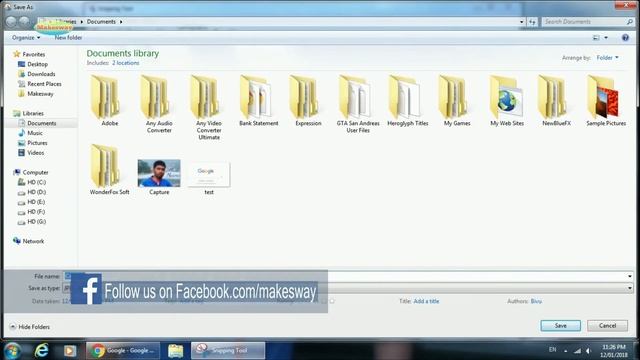Open the Any Video Converter Ultimate folder

(x=209, y=107)
